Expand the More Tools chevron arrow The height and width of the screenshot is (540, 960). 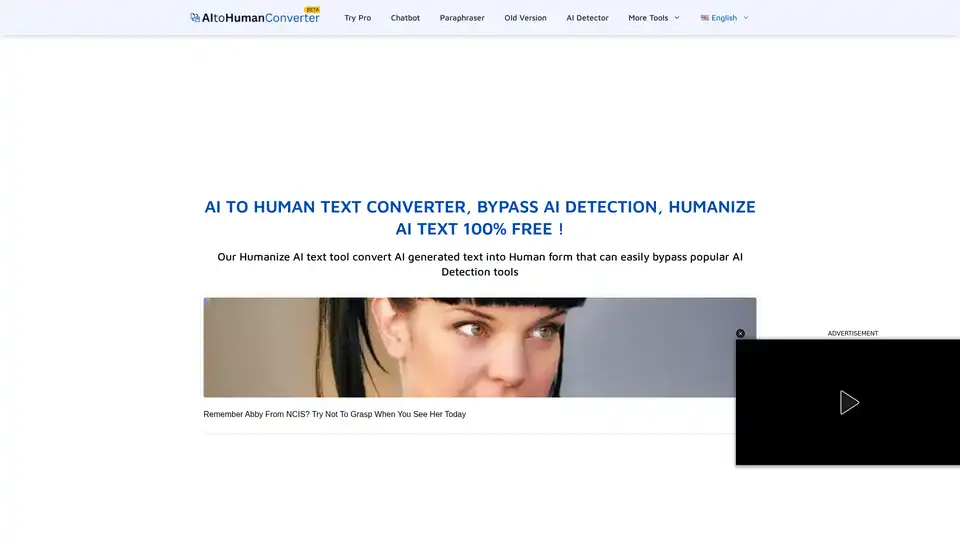[x=677, y=18]
